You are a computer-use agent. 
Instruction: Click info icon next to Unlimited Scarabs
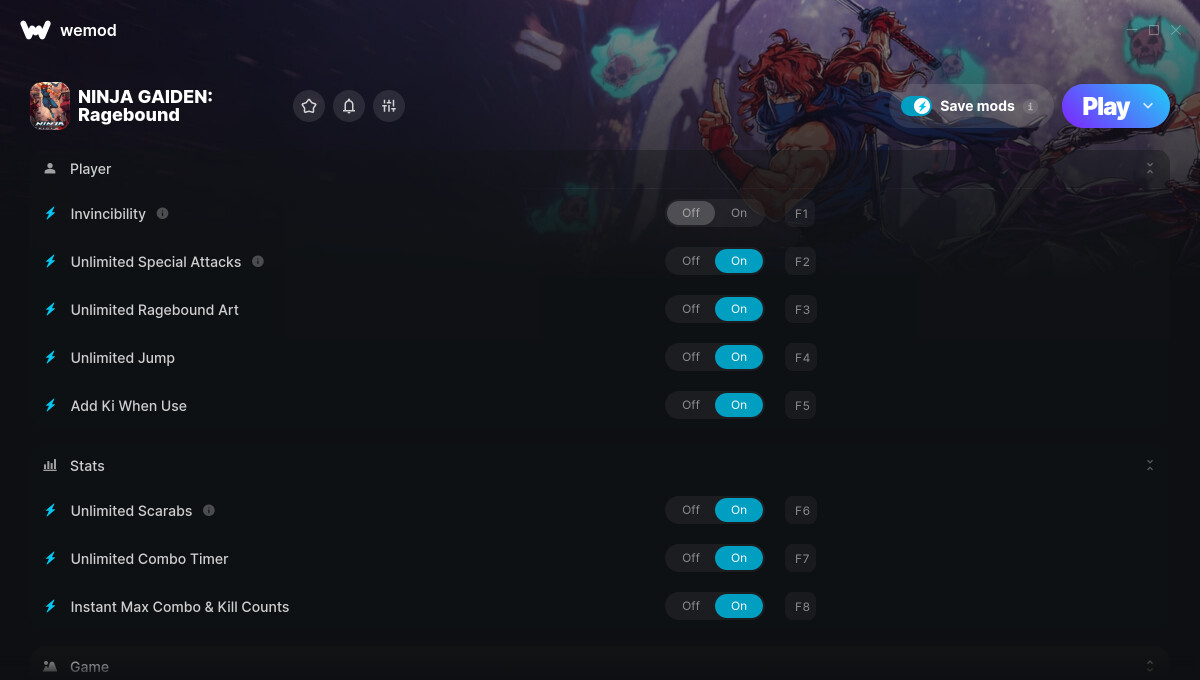tap(209, 510)
